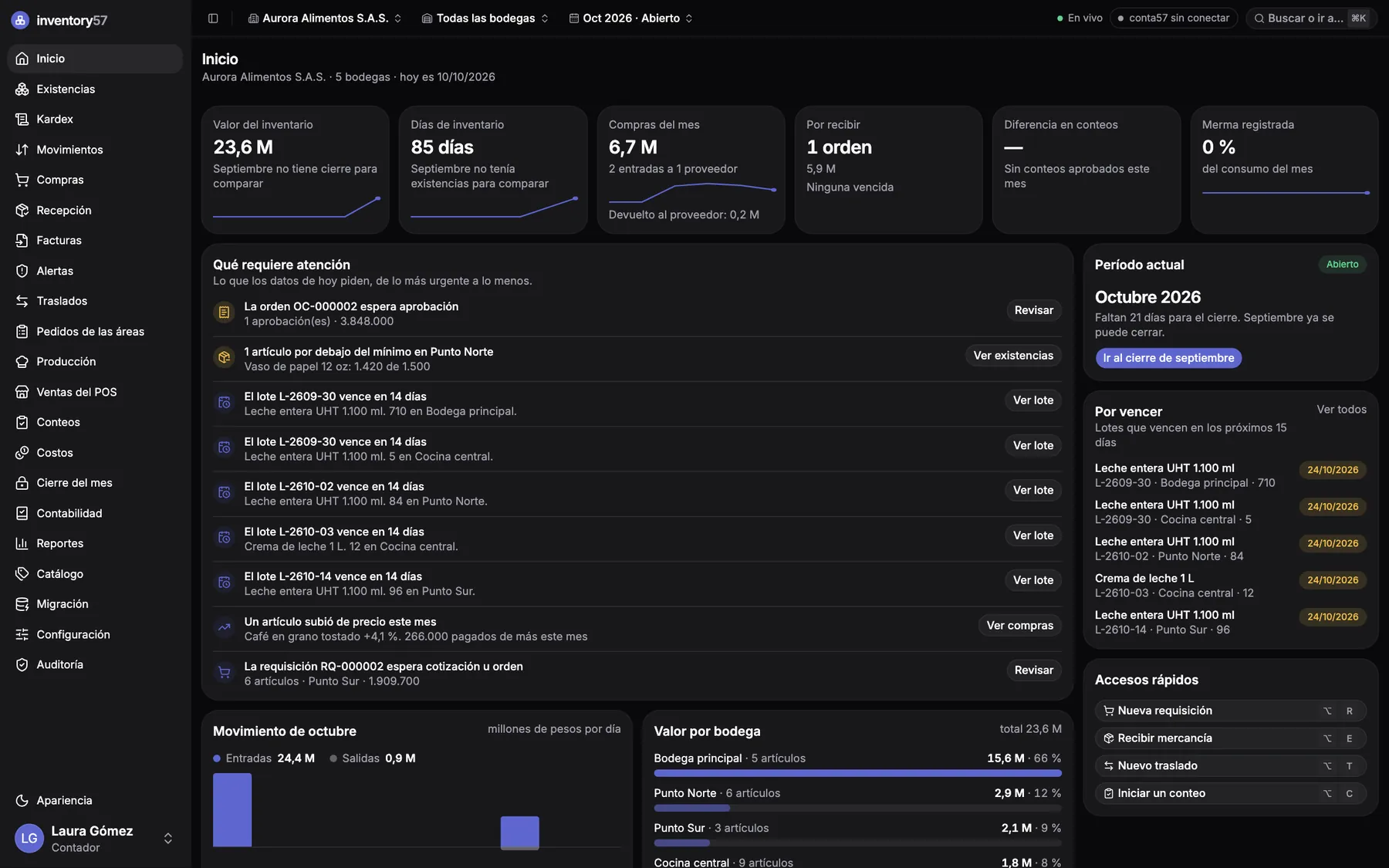Open Traslados in the sidebar
The image size is (1389, 868).
pyautogui.click(x=95, y=301)
